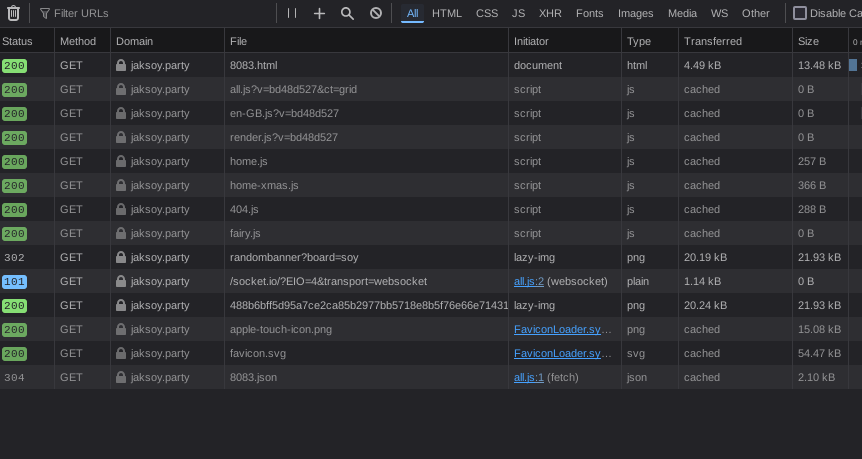Screen dimensions: 862x459
Task: Open the all.js:1 fetch initiator link
Action: pos(529,377)
